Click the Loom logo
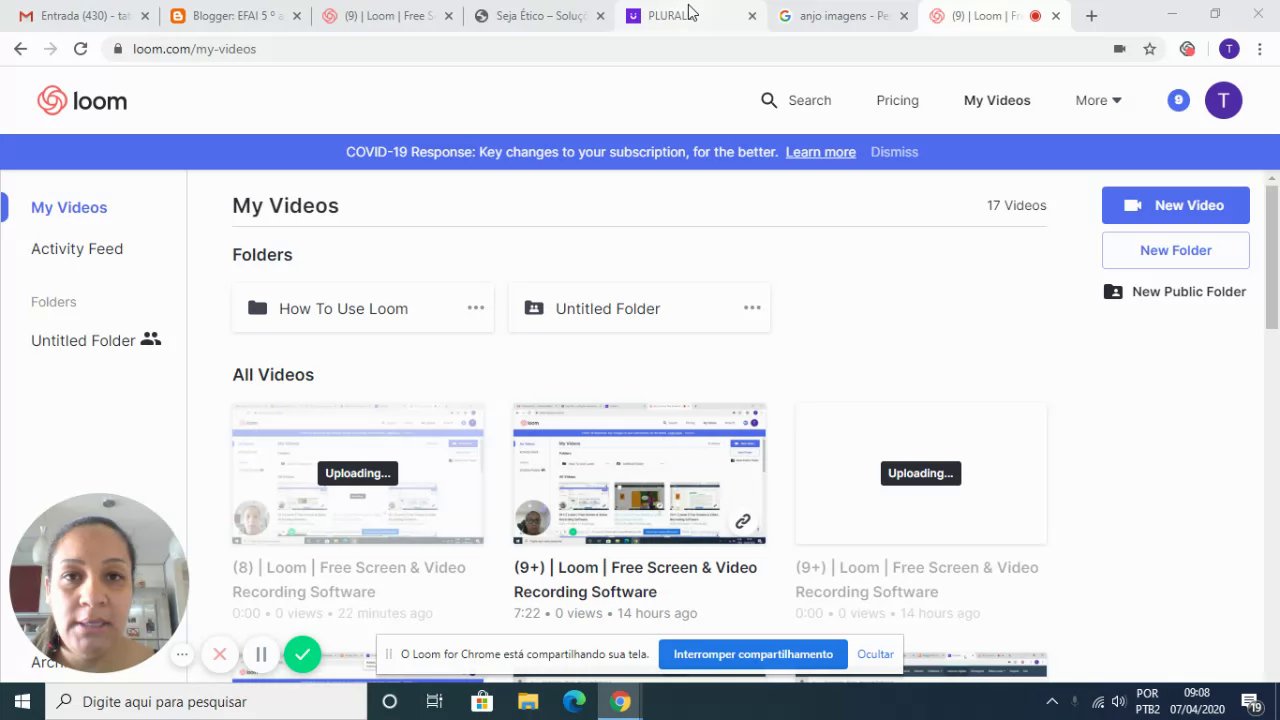The width and height of the screenshot is (1280, 720). [x=82, y=100]
